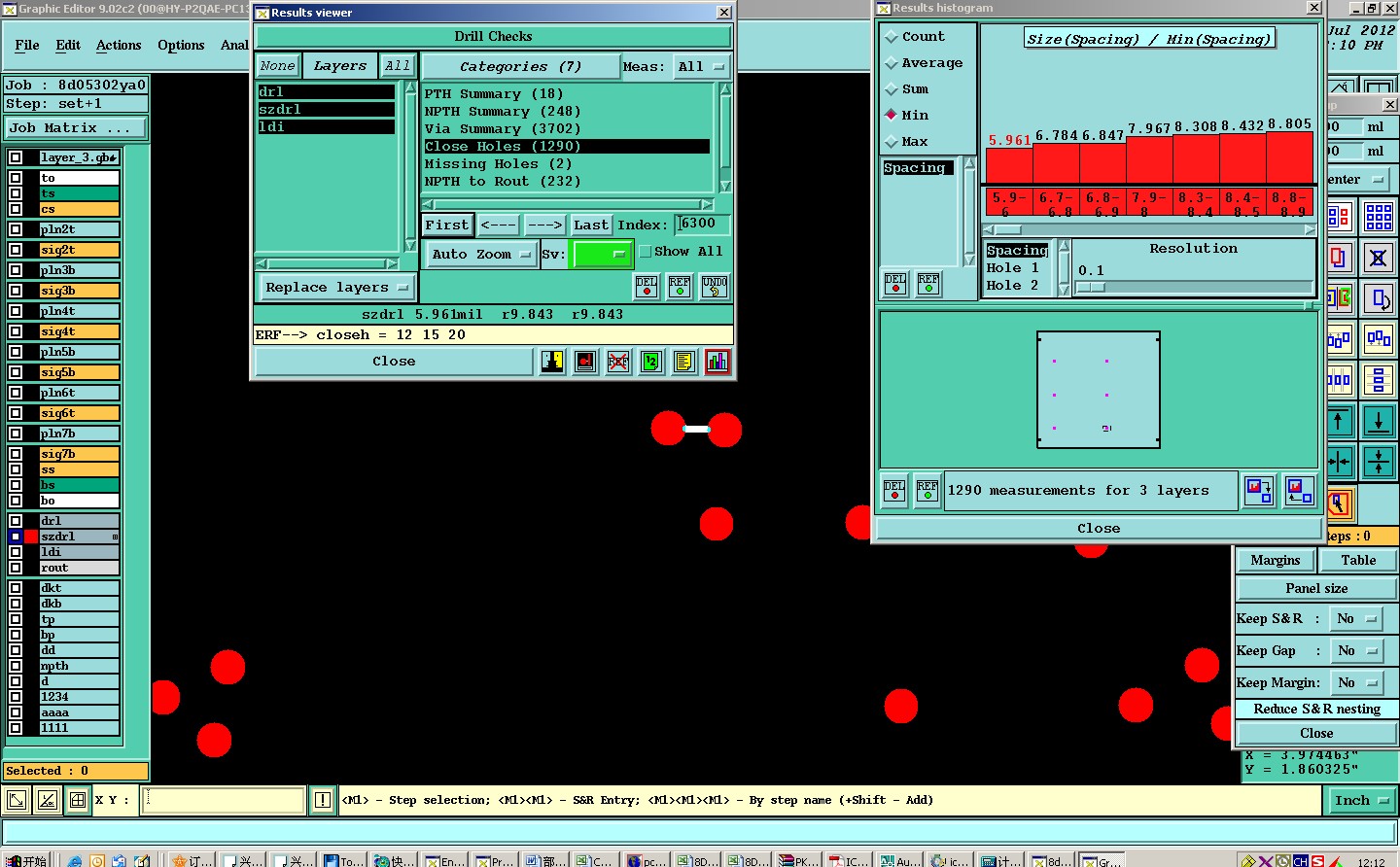Click the align-down arrow icon

[x=1379, y=422]
